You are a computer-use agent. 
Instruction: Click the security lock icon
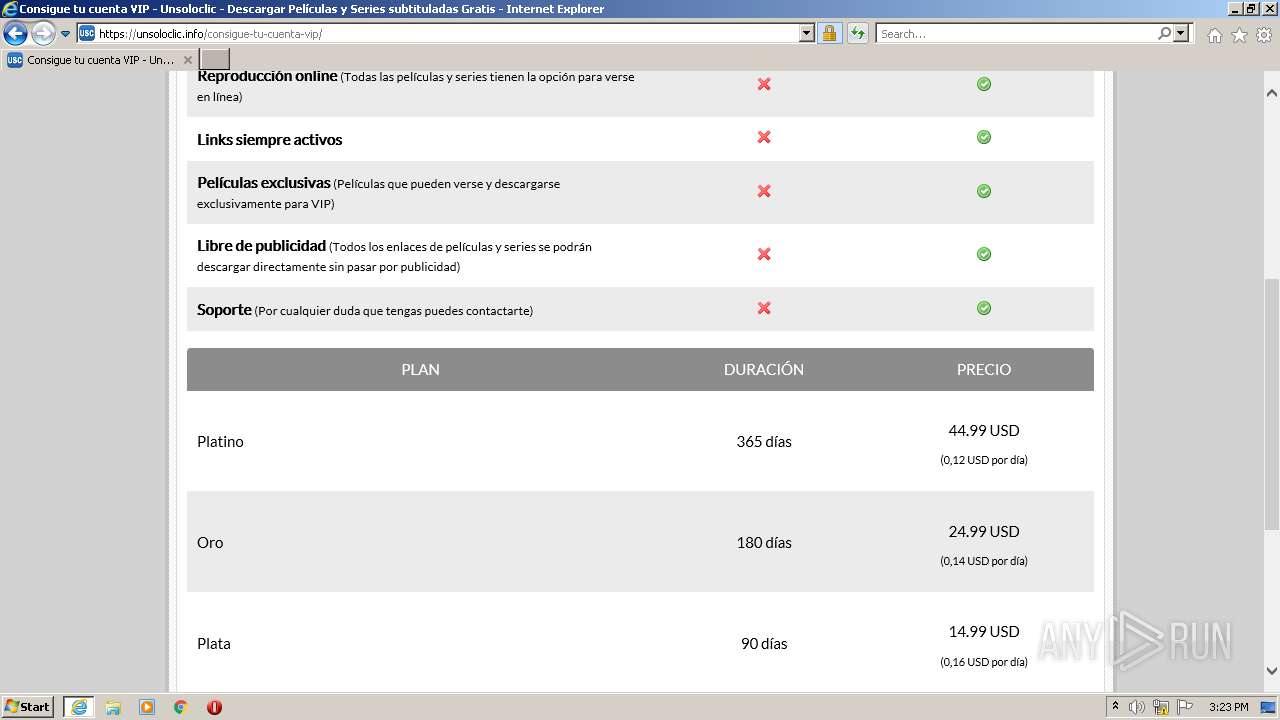(829, 33)
